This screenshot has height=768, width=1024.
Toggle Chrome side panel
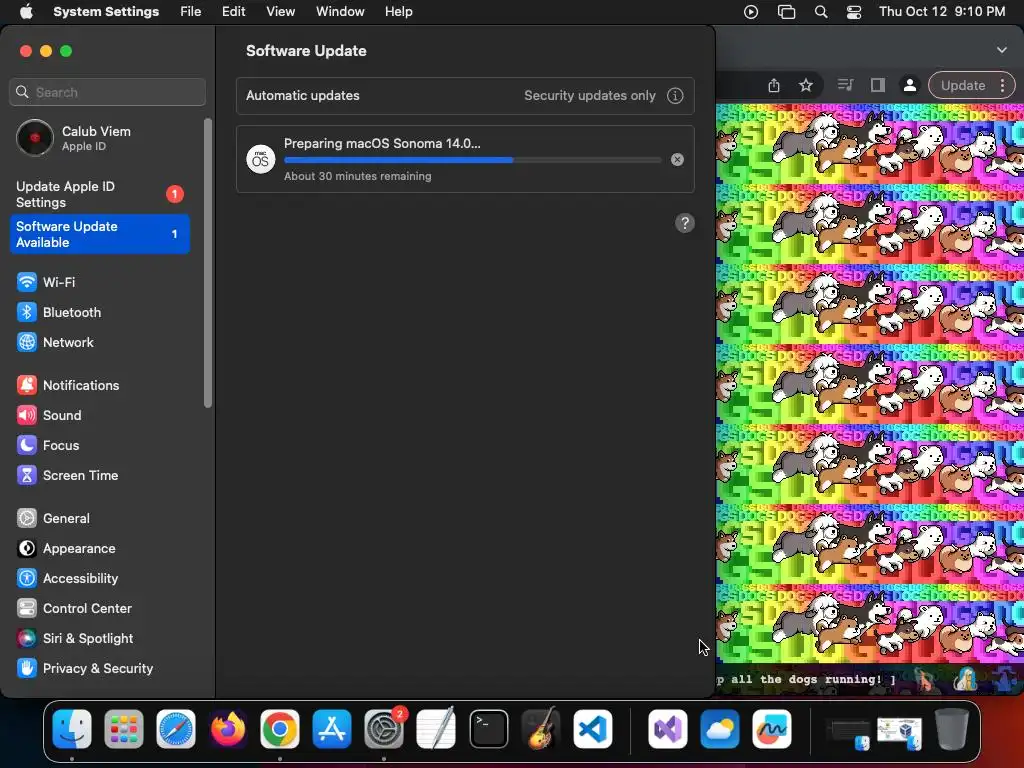click(878, 86)
